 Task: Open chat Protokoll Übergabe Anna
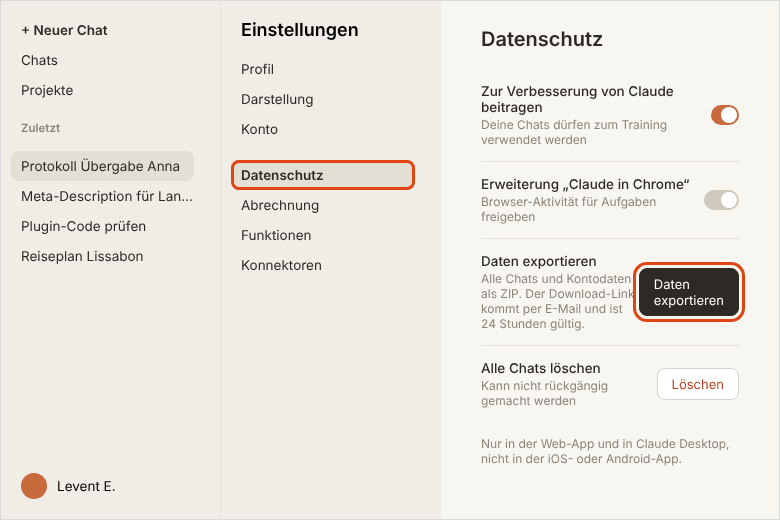click(x=102, y=166)
